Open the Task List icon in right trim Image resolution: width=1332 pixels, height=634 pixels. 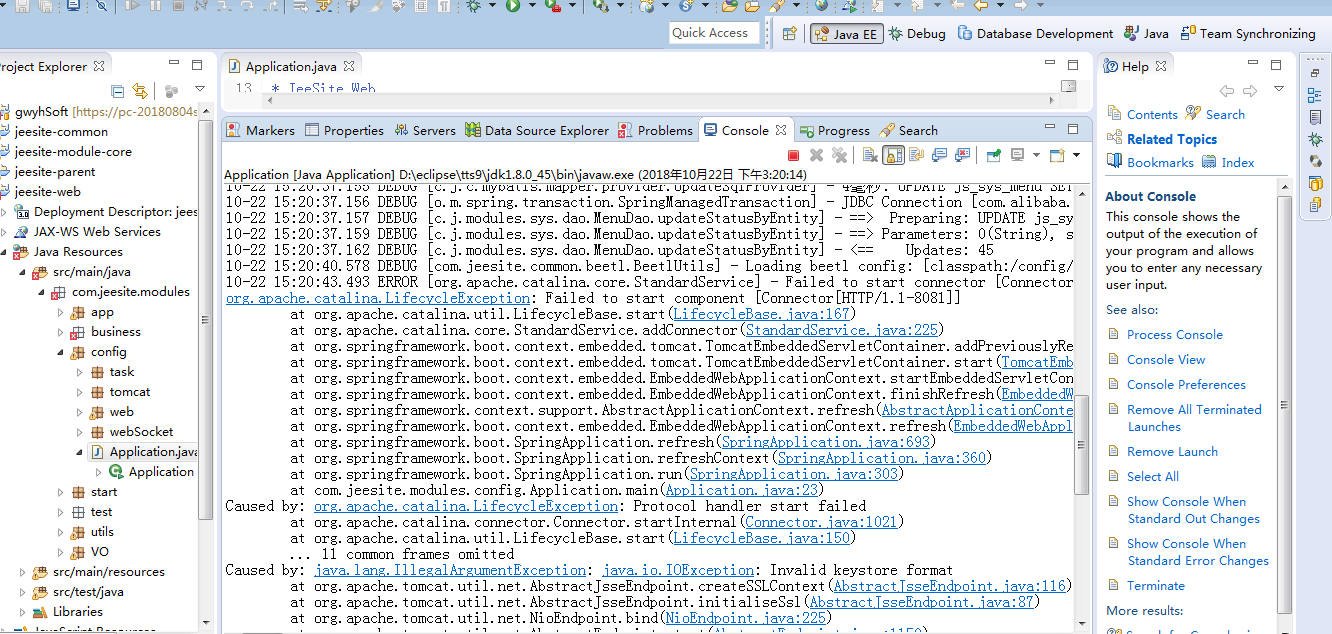pyautogui.click(x=1315, y=118)
